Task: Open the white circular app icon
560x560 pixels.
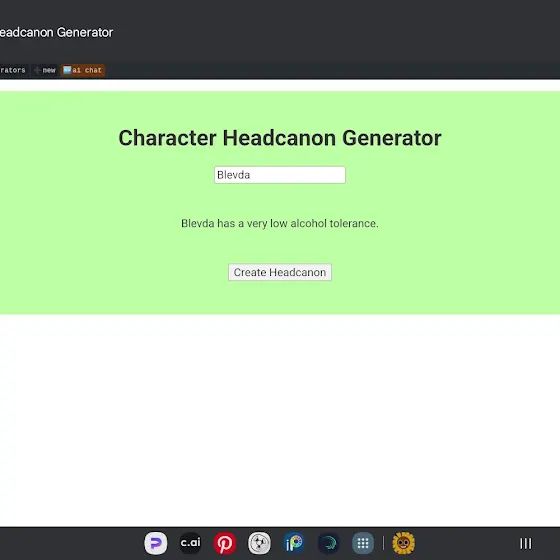Action: [259, 543]
